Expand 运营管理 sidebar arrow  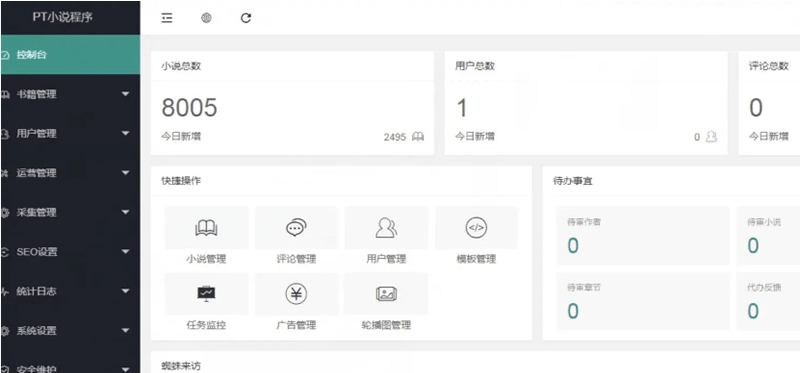click(126, 173)
